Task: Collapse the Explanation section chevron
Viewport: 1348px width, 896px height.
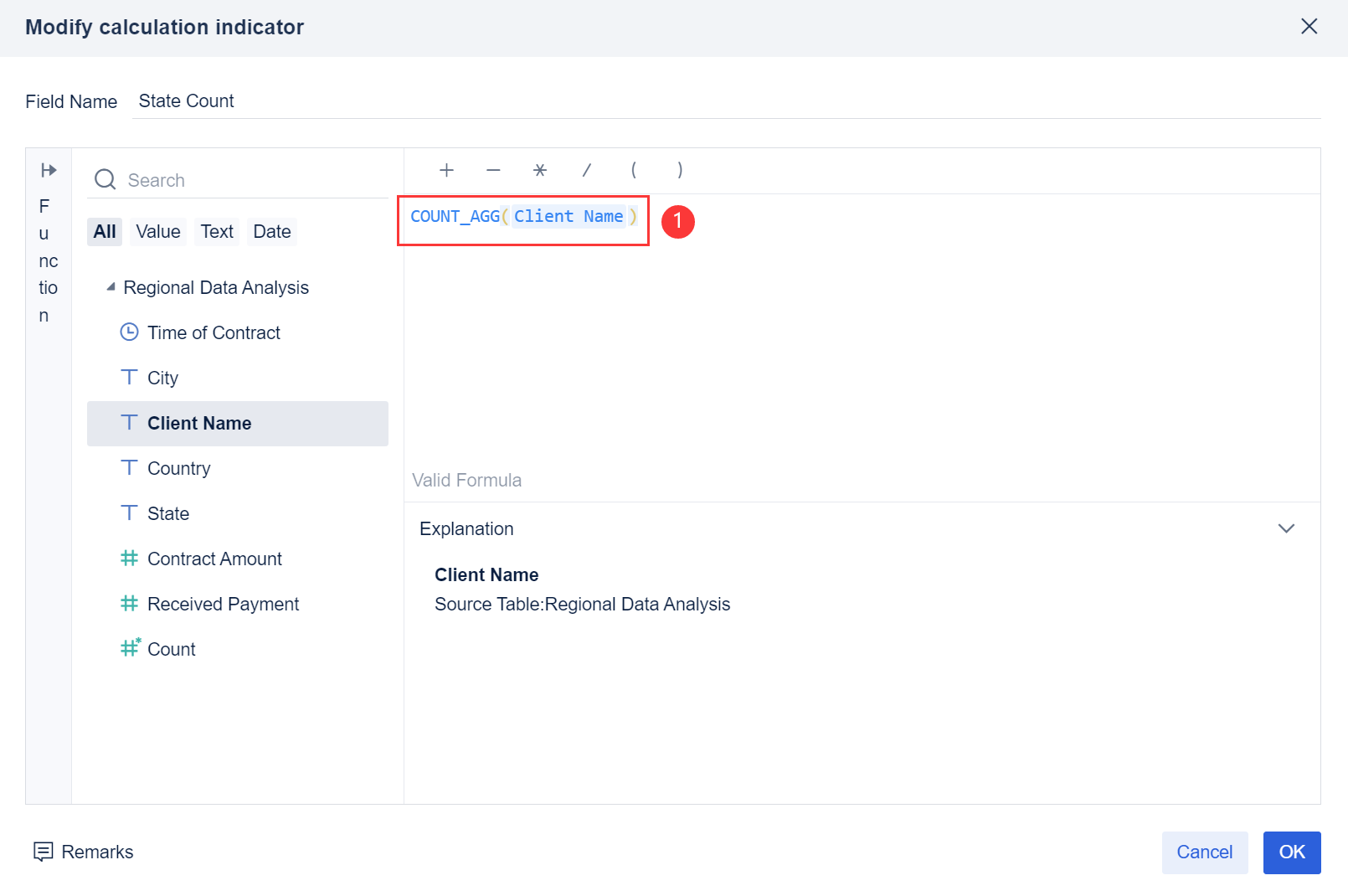Action: [x=1286, y=528]
